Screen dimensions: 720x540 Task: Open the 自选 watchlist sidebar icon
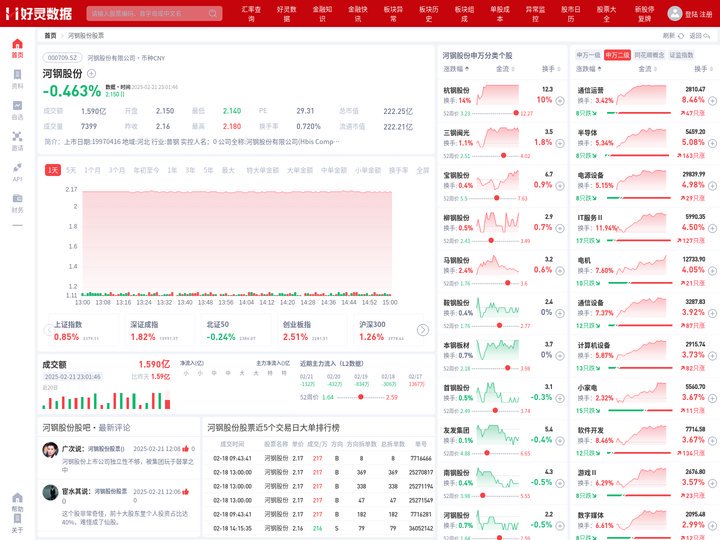click(x=17, y=106)
